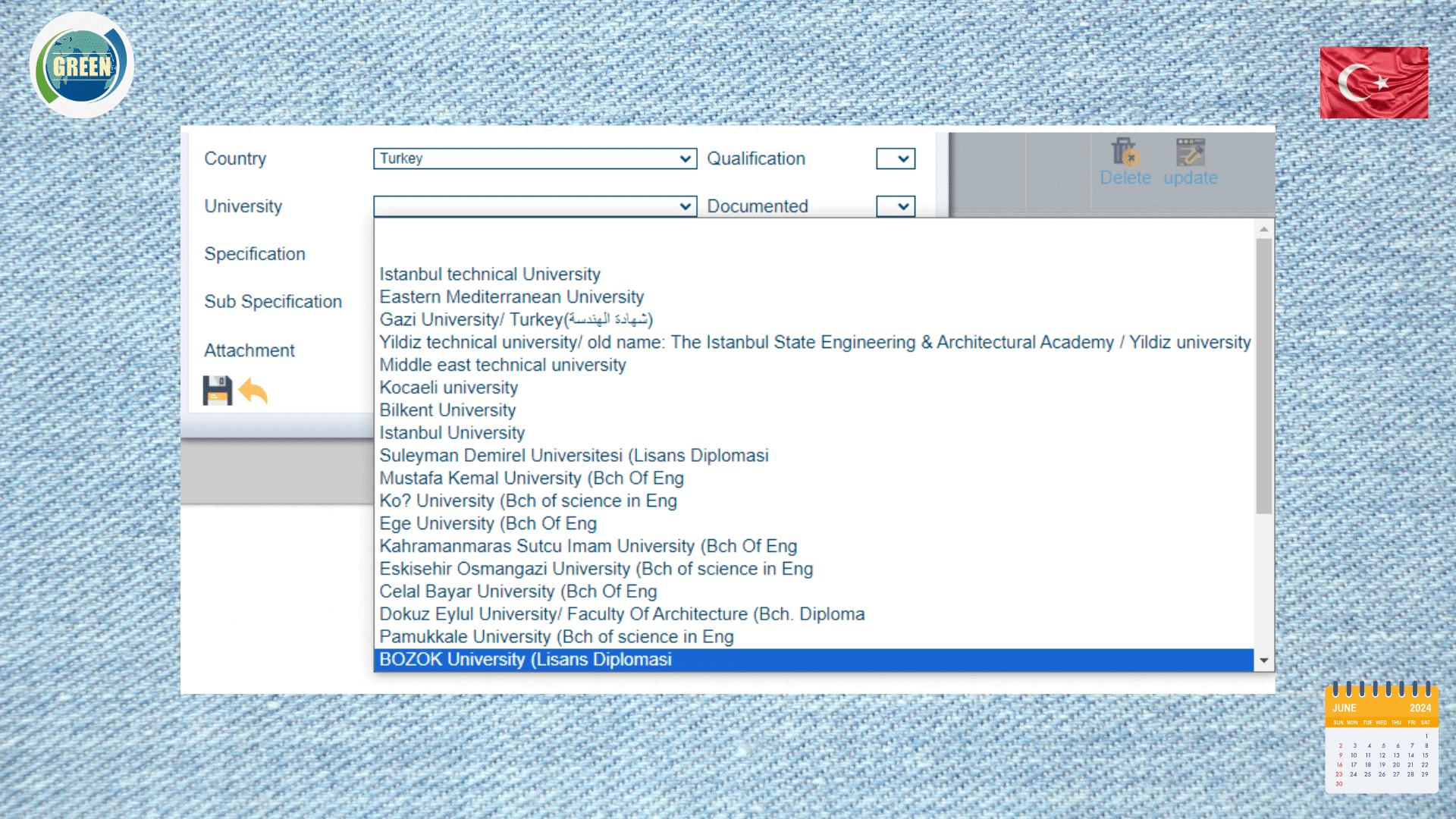Choose Bilkent University from the list
The image size is (1456, 819).
click(447, 410)
